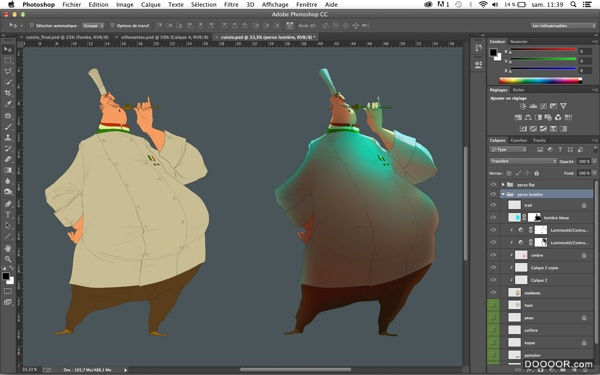Image resolution: width=600 pixels, height=375 pixels.
Task: Select the Hand tool
Action: click(8, 248)
